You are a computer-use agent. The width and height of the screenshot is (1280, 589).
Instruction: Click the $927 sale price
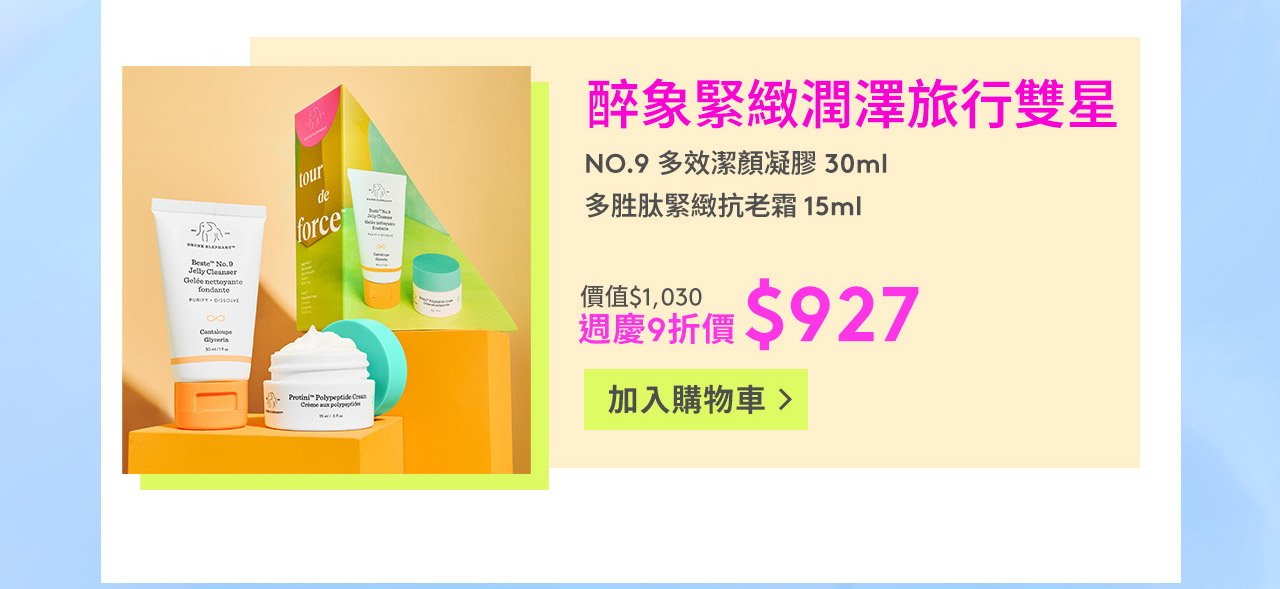coord(832,315)
